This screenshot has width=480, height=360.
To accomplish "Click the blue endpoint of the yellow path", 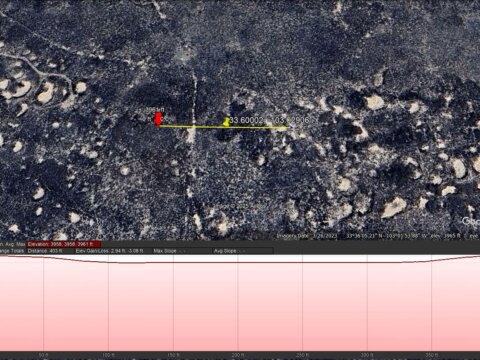I will (x=292, y=127).
